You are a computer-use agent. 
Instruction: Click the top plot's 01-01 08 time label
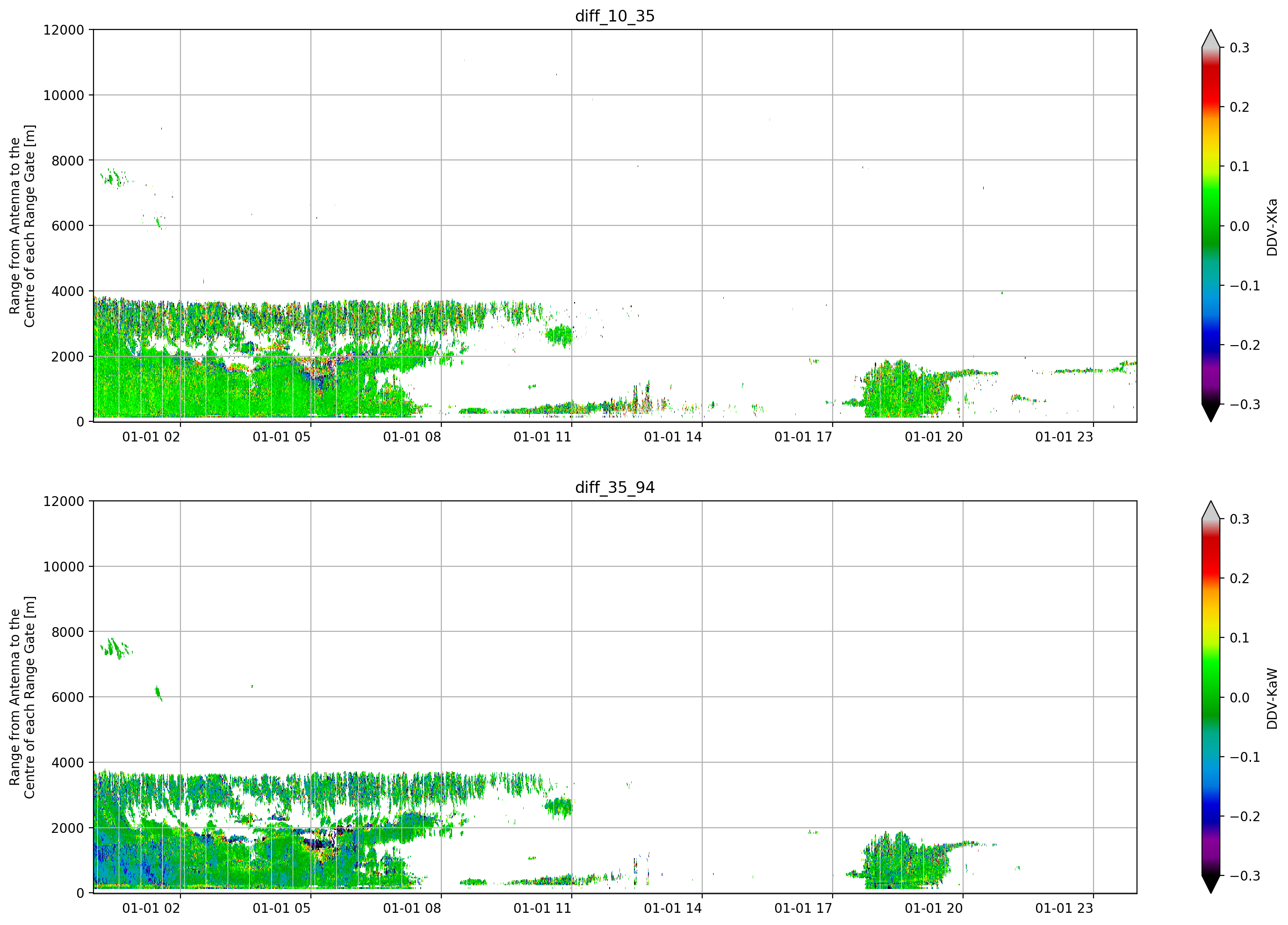click(x=412, y=437)
